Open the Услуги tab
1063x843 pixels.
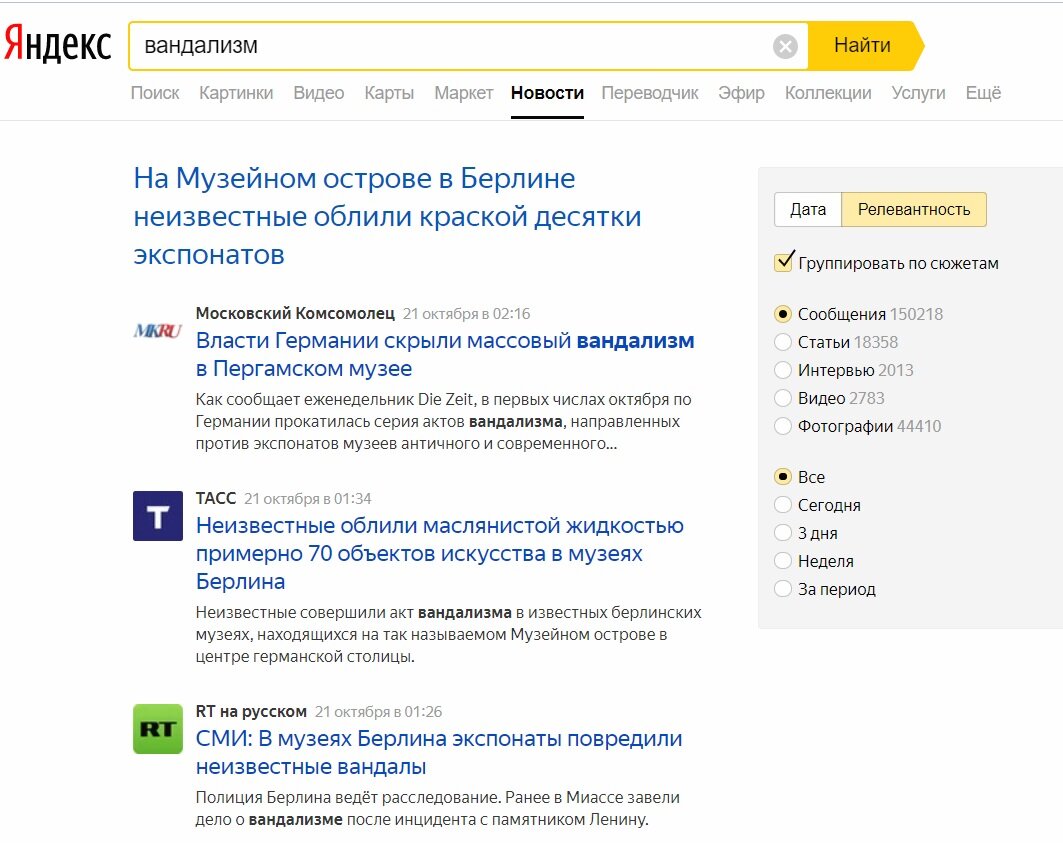pyautogui.click(x=918, y=93)
